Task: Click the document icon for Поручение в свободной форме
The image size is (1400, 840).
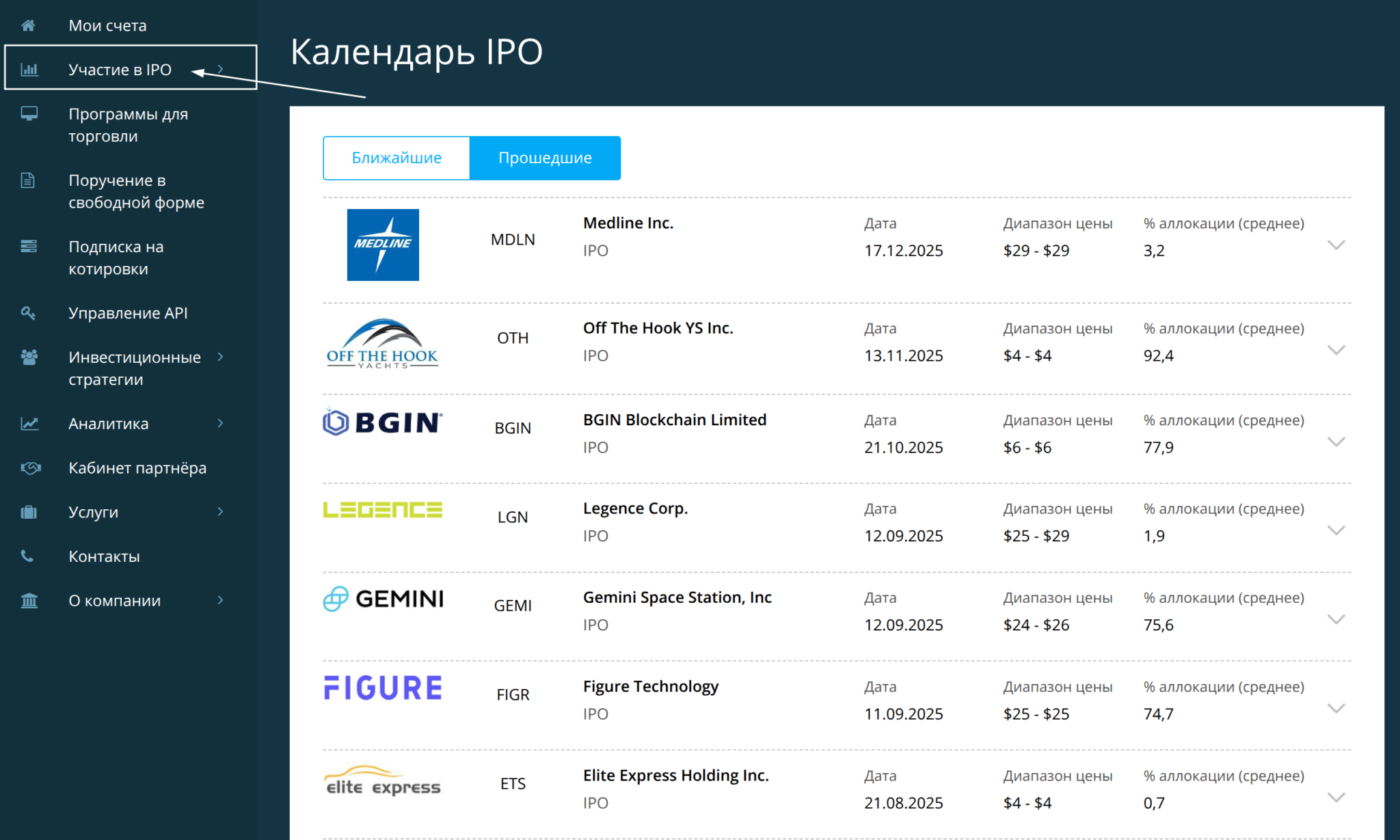Action: pyautogui.click(x=28, y=180)
